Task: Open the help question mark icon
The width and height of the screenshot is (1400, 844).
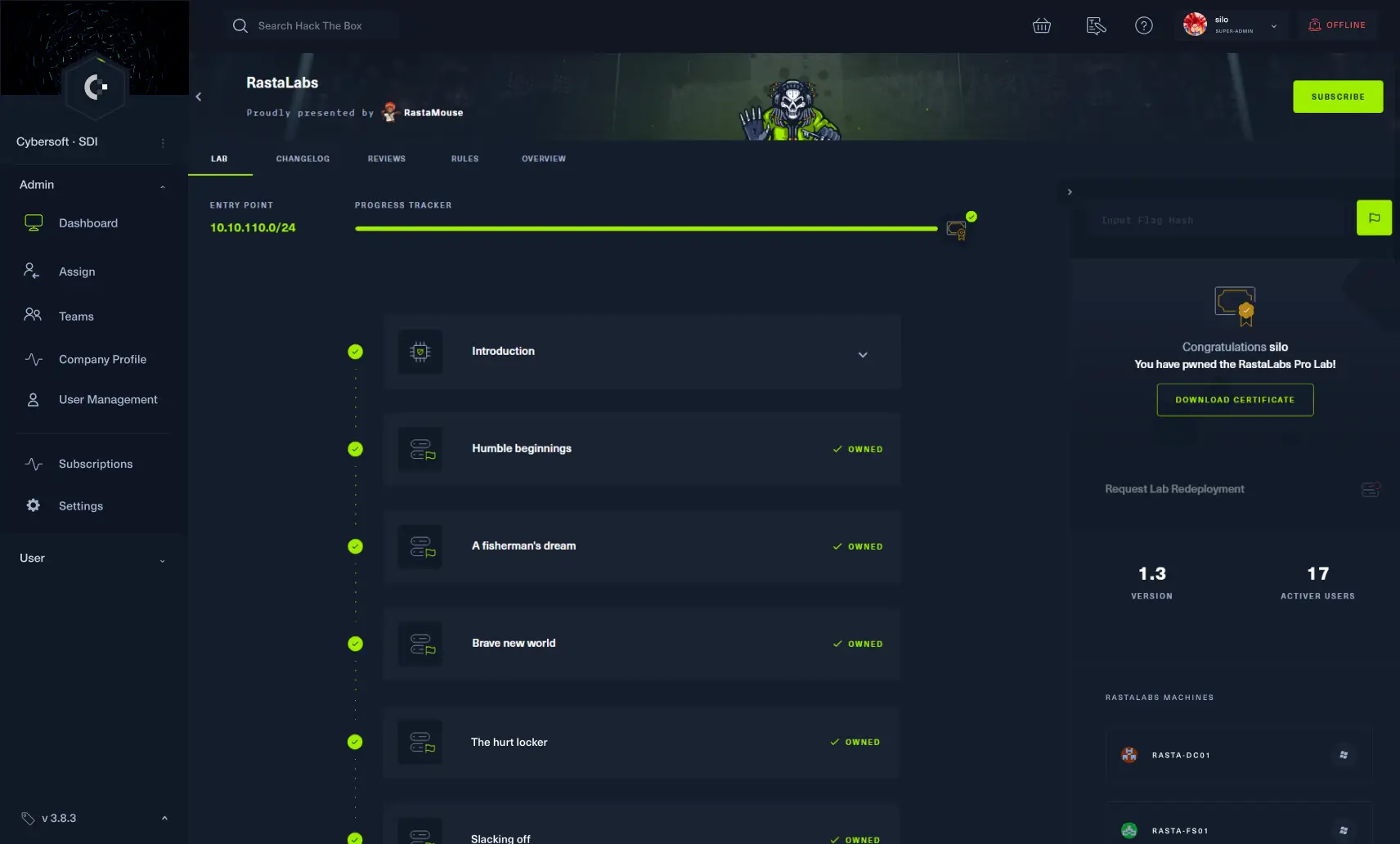Action: click(1144, 25)
